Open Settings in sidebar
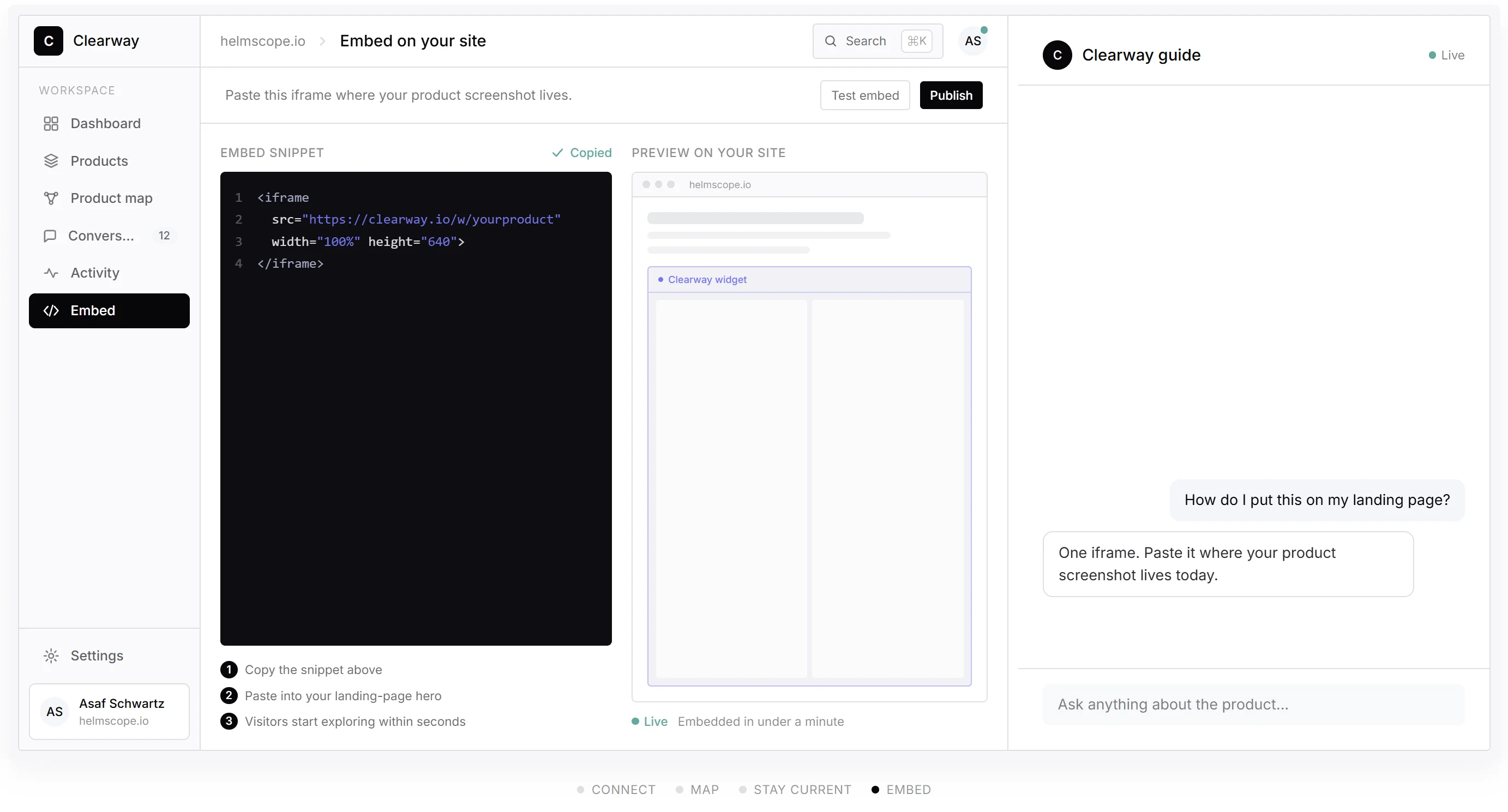 pyautogui.click(x=110, y=655)
